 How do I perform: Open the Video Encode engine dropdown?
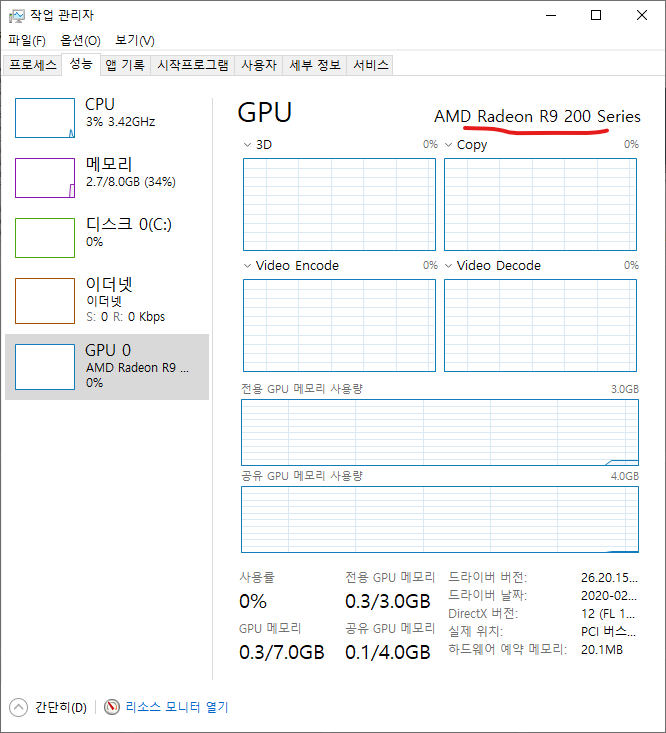pos(247,266)
